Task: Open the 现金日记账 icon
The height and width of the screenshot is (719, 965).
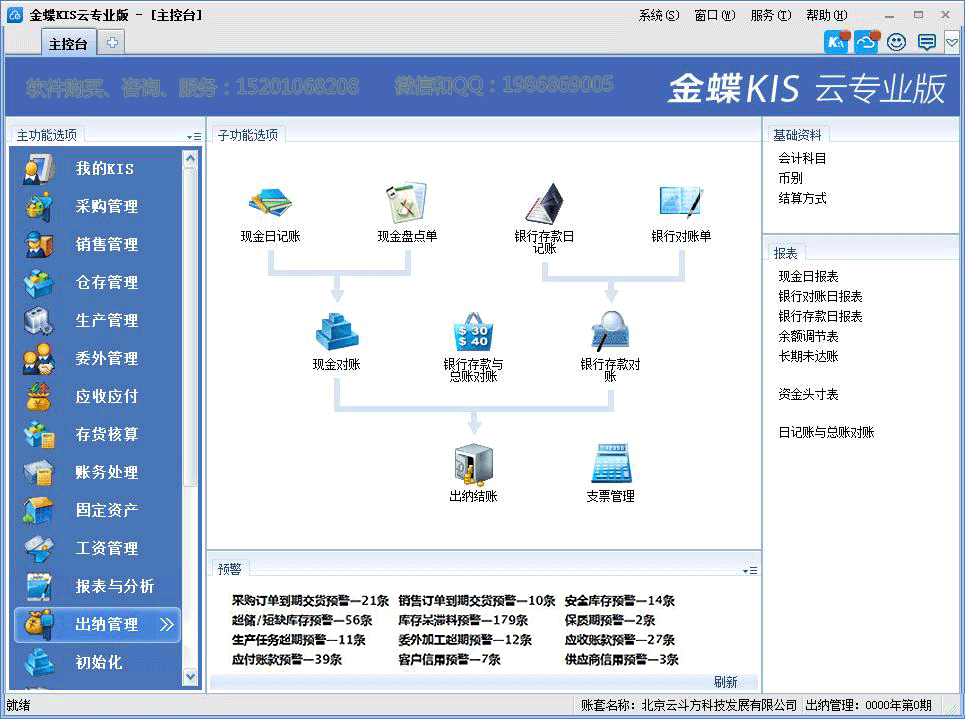Action: 270,203
